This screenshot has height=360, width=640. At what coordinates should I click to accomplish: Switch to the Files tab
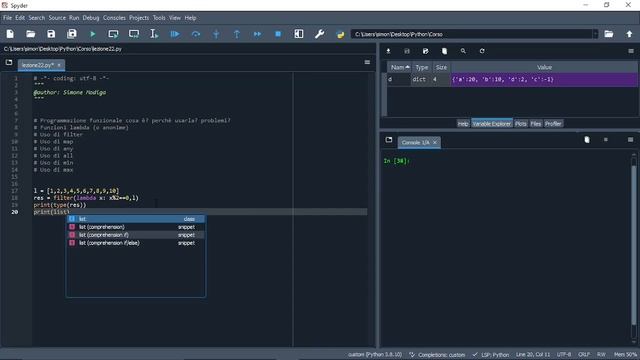coord(536,124)
